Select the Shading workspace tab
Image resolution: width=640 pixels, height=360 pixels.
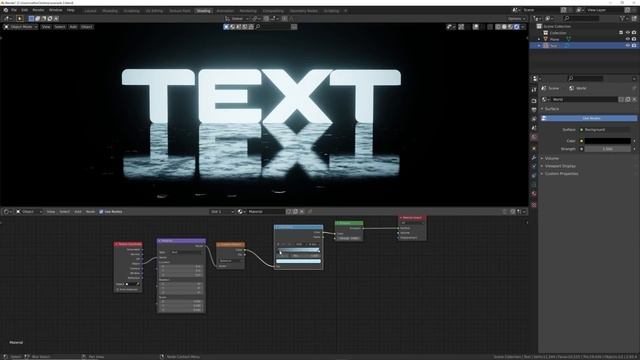[203, 11]
